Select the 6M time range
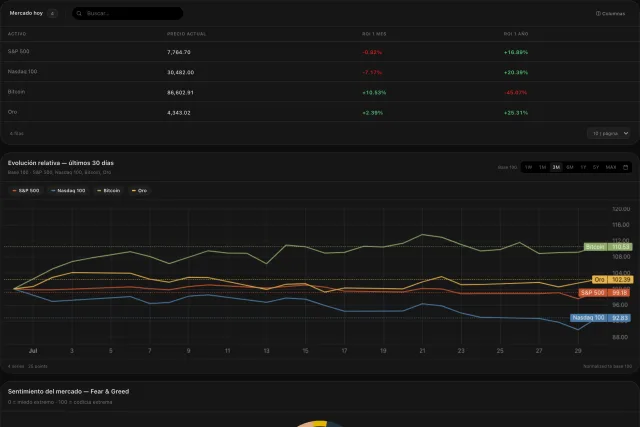Image resolution: width=640 pixels, height=427 pixels. click(570, 167)
